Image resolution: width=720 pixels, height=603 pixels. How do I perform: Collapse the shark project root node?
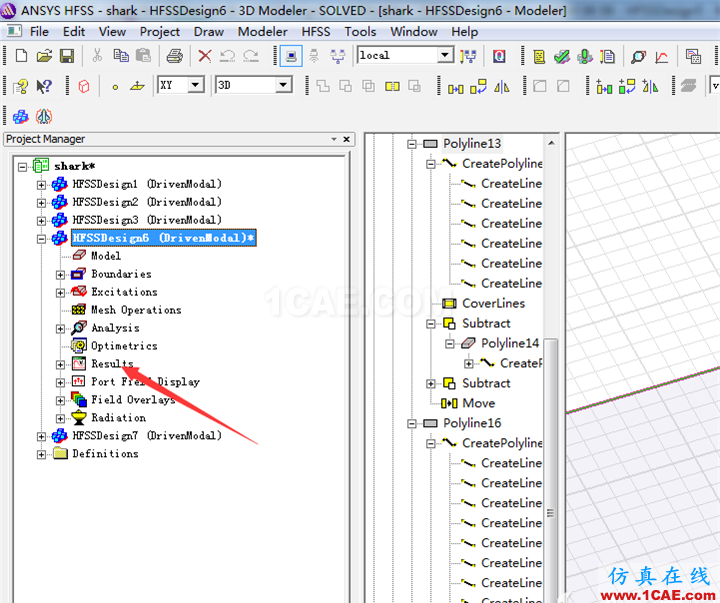pos(22,167)
